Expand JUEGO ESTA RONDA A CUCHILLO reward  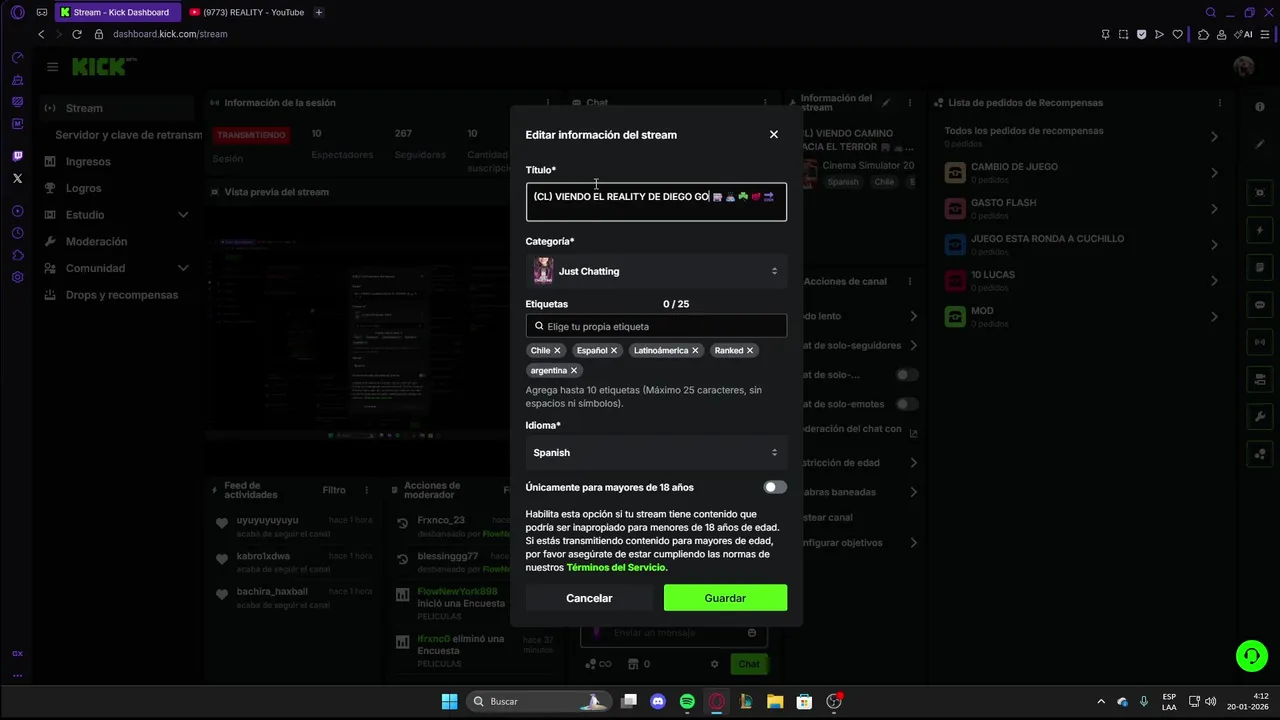coord(1214,245)
